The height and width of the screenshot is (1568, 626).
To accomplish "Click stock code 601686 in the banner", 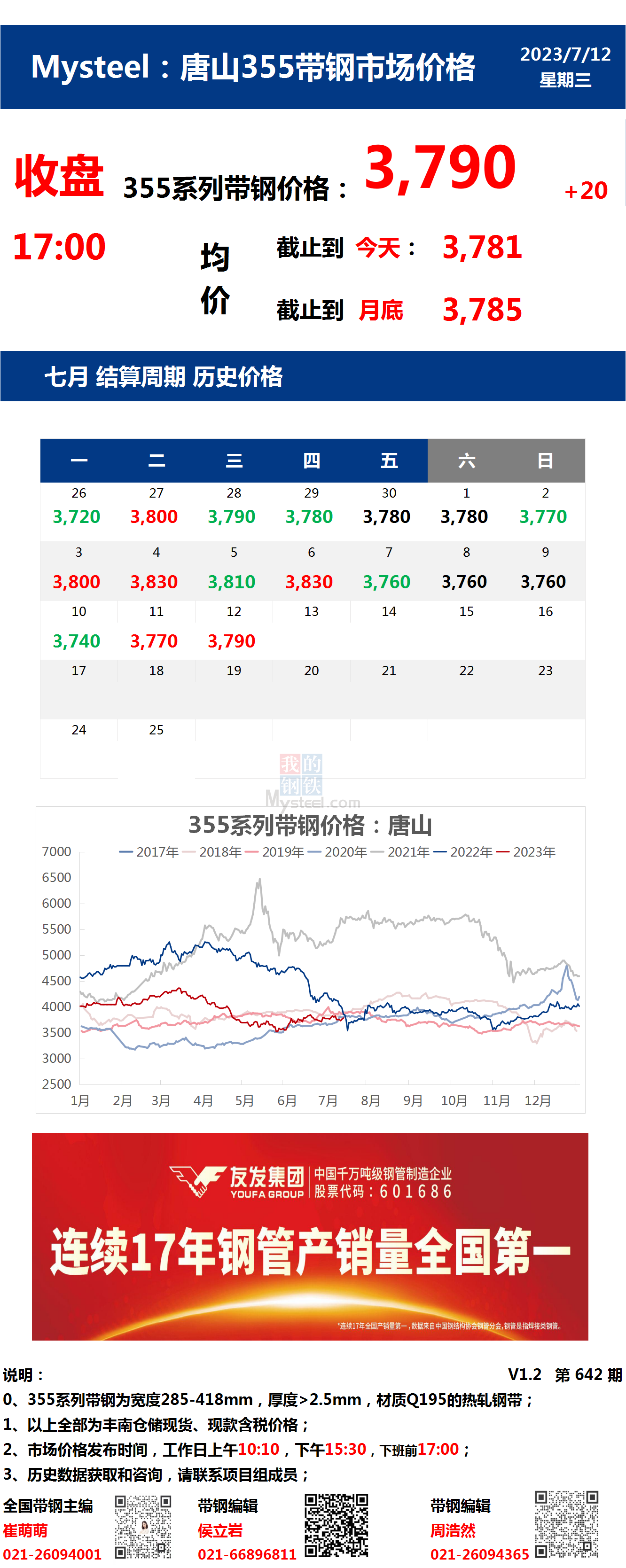I will pos(416,1192).
